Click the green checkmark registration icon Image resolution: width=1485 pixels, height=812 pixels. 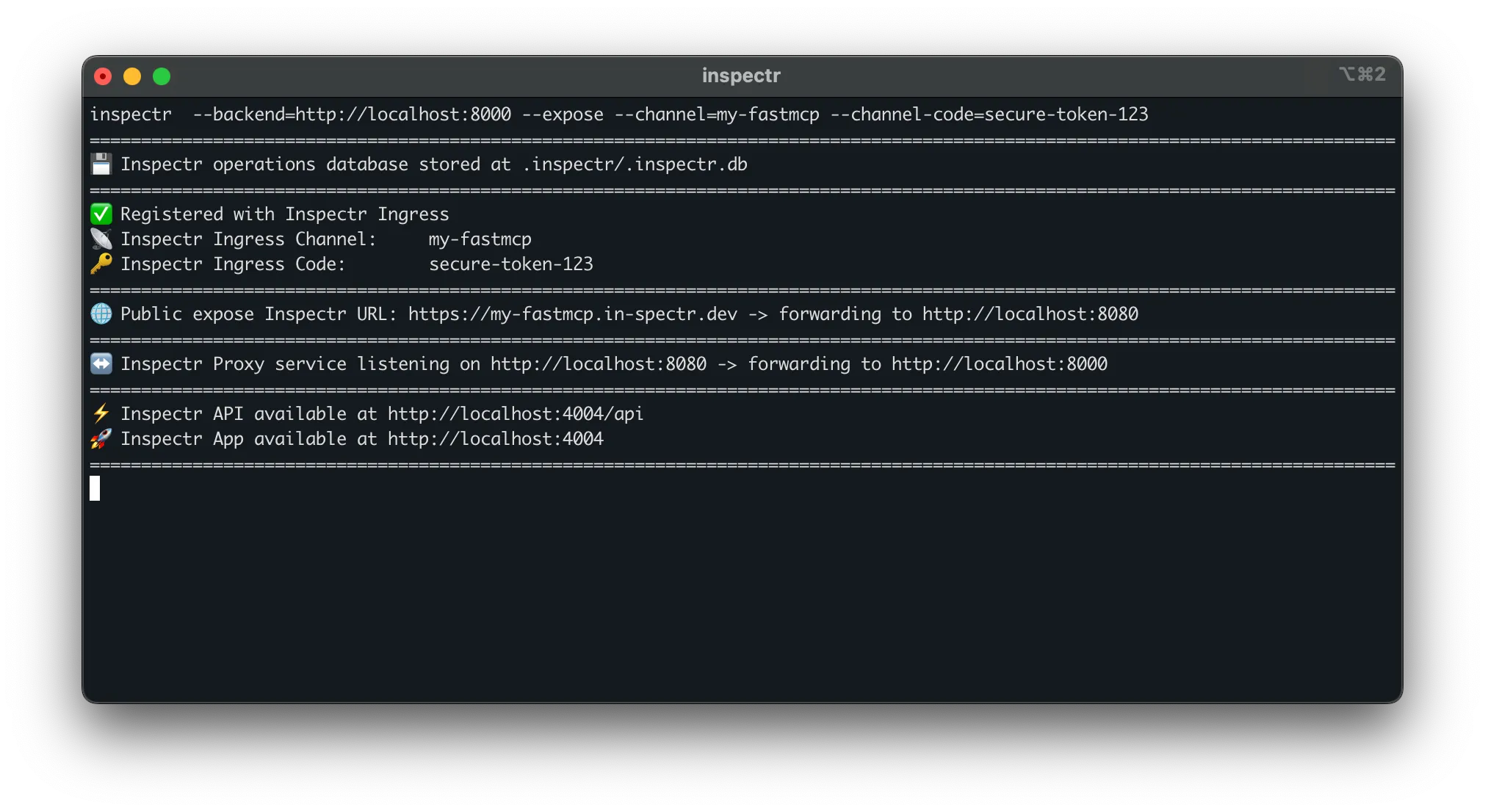pyautogui.click(x=101, y=214)
